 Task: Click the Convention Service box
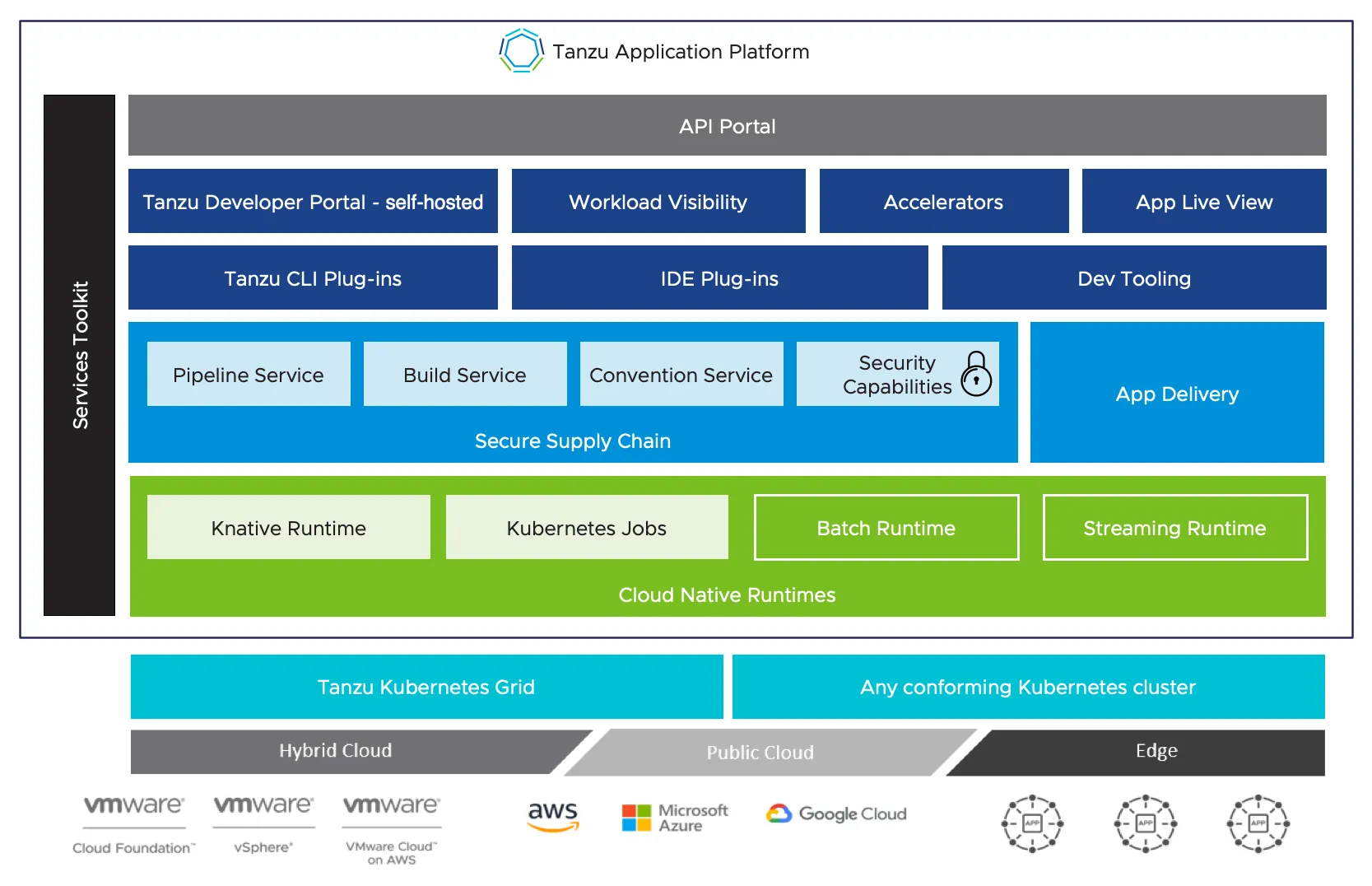point(681,374)
